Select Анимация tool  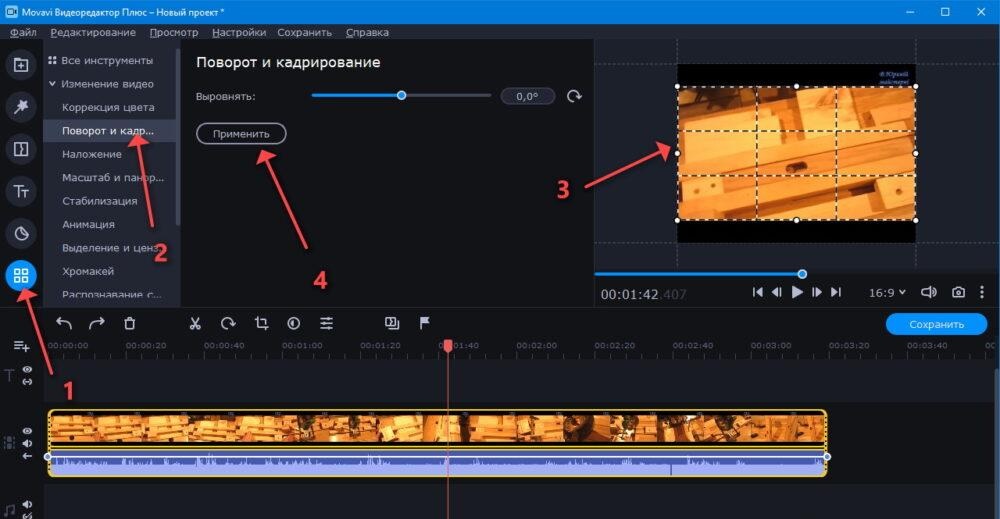[89, 224]
